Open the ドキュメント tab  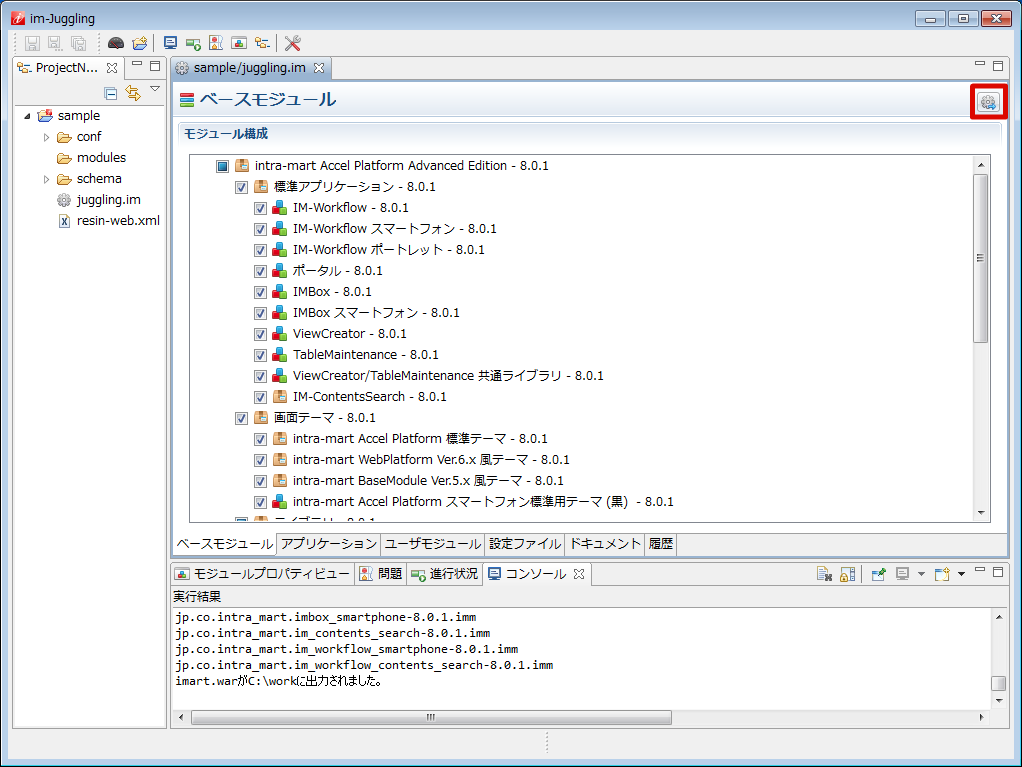pos(605,544)
